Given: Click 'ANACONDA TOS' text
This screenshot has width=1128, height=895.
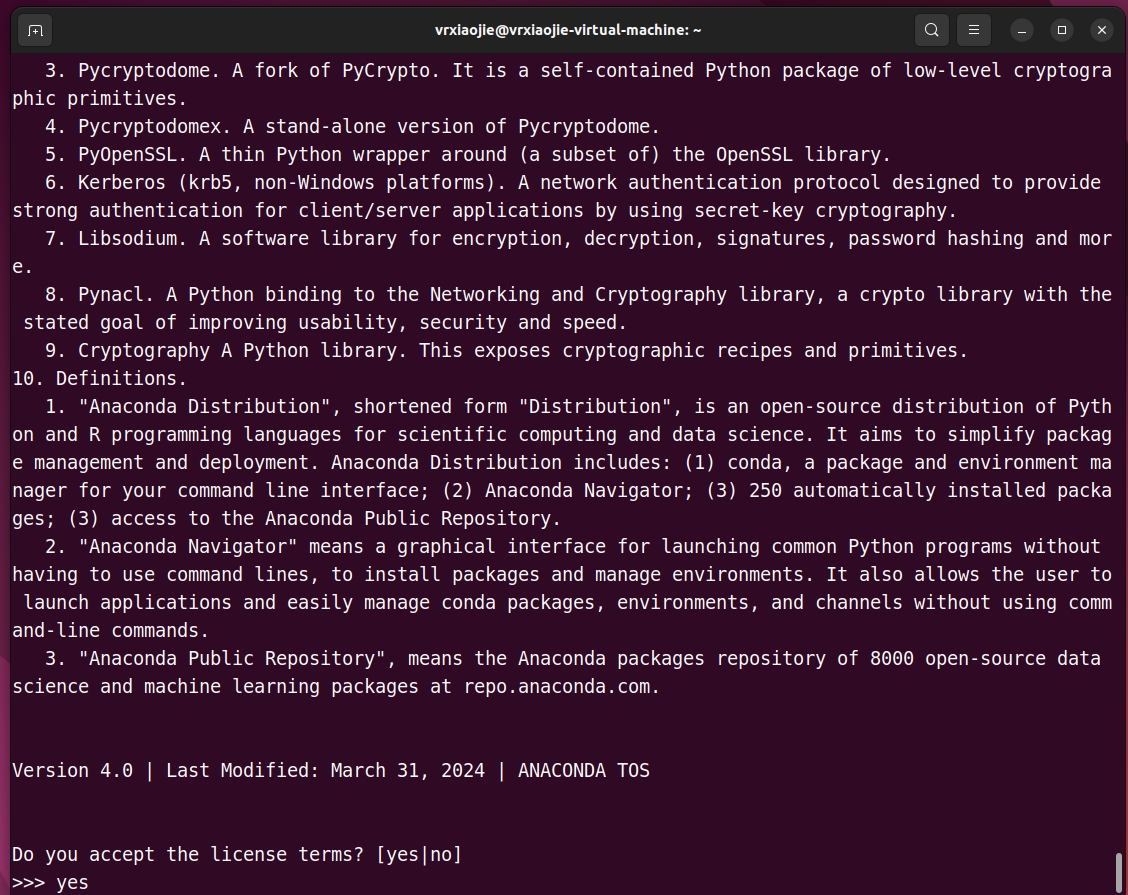Looking at the screenshot, I should 584,771.
